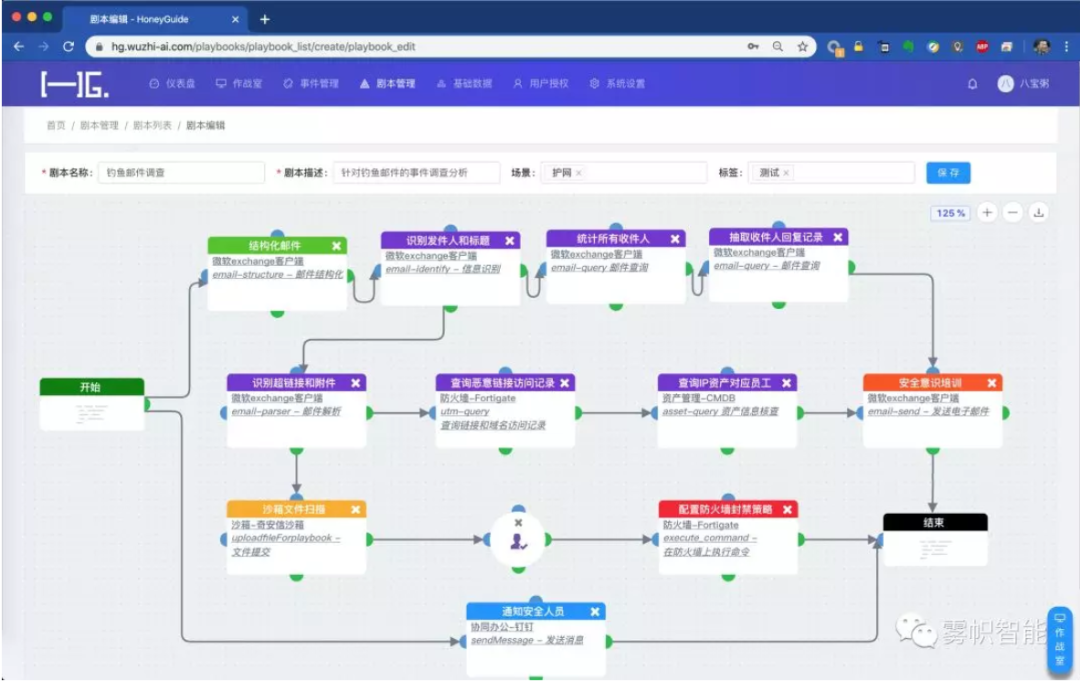Remove the 护网 scene tag
Screen dimensions: 1080x682
tap(579, 173)
